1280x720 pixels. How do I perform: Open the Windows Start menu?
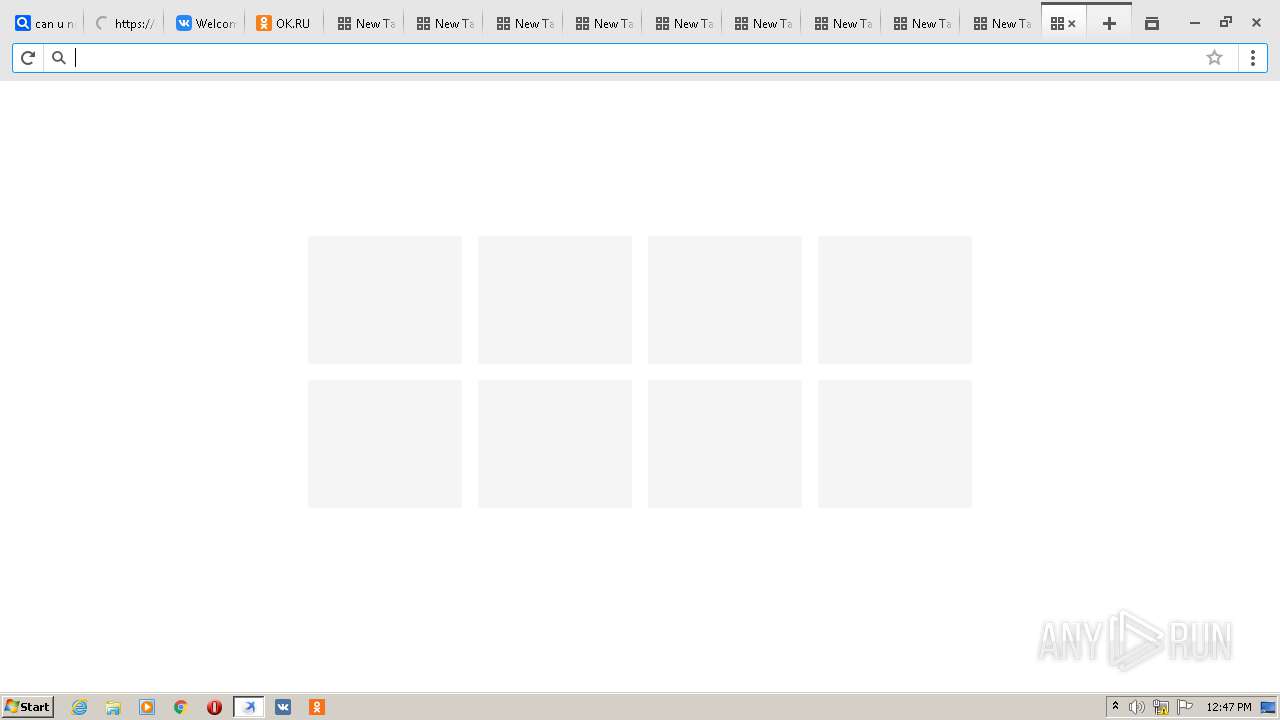[x=28, y=707]
